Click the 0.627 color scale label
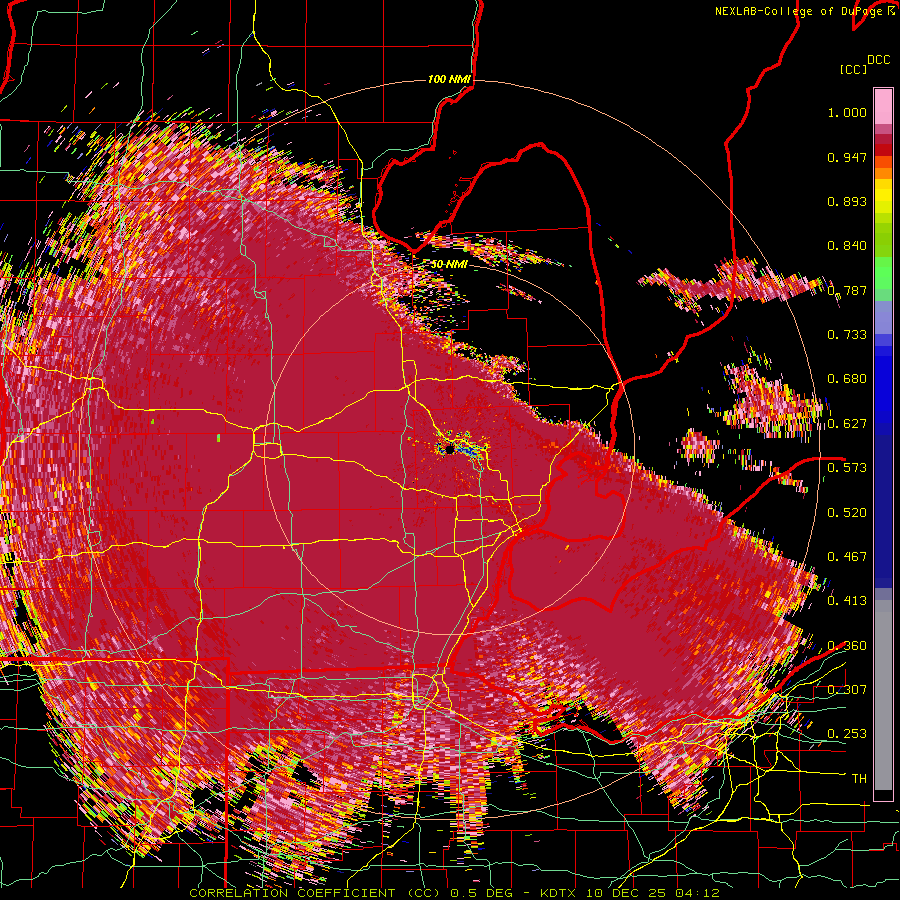 [847, 424]
